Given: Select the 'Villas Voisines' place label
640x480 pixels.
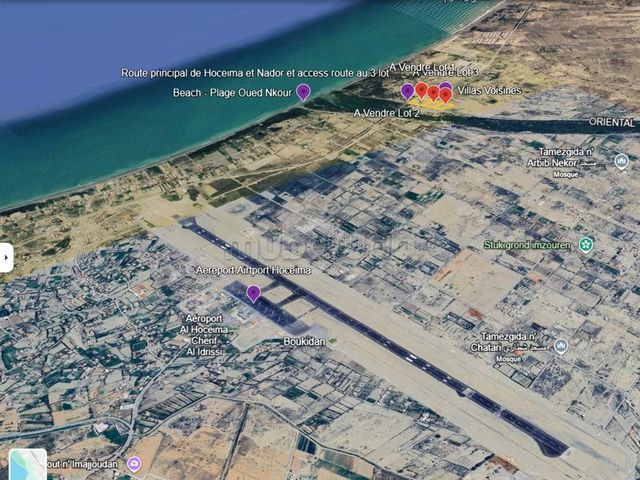Looking at the screenshot, I should click(489, 91).
